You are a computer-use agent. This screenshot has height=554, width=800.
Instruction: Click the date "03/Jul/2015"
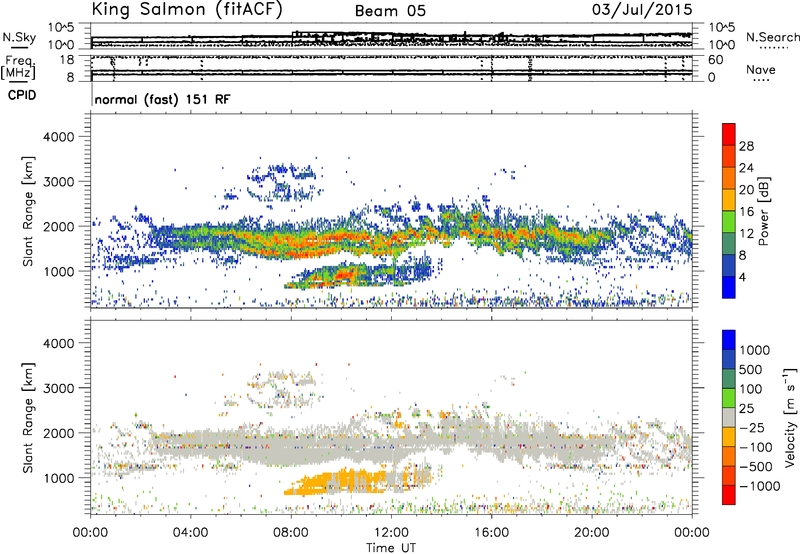click(642, 10)
